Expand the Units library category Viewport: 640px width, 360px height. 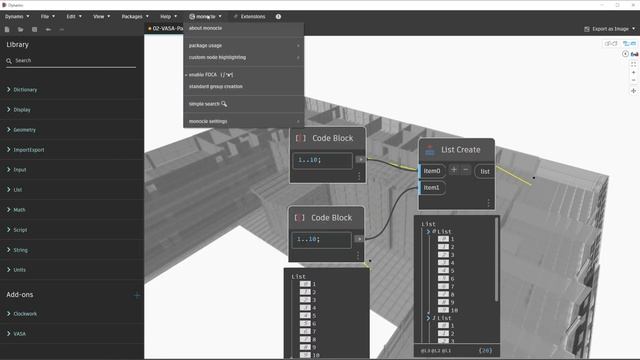point(9,269)
